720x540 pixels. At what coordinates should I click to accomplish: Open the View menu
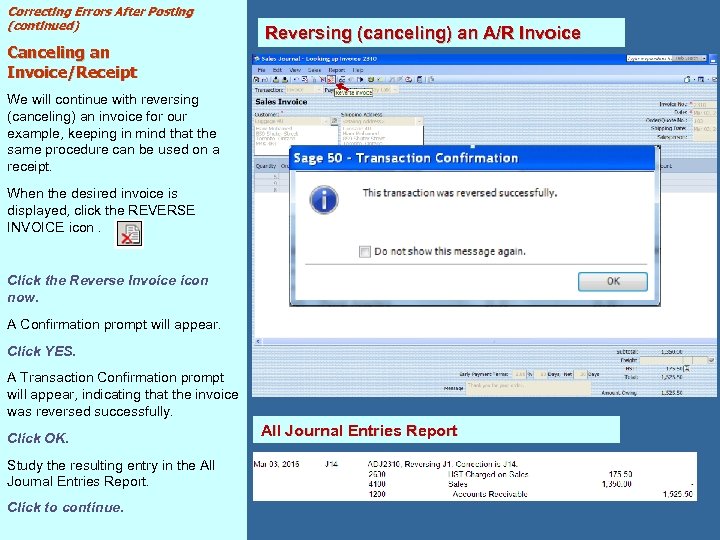(x=295, y=70)
